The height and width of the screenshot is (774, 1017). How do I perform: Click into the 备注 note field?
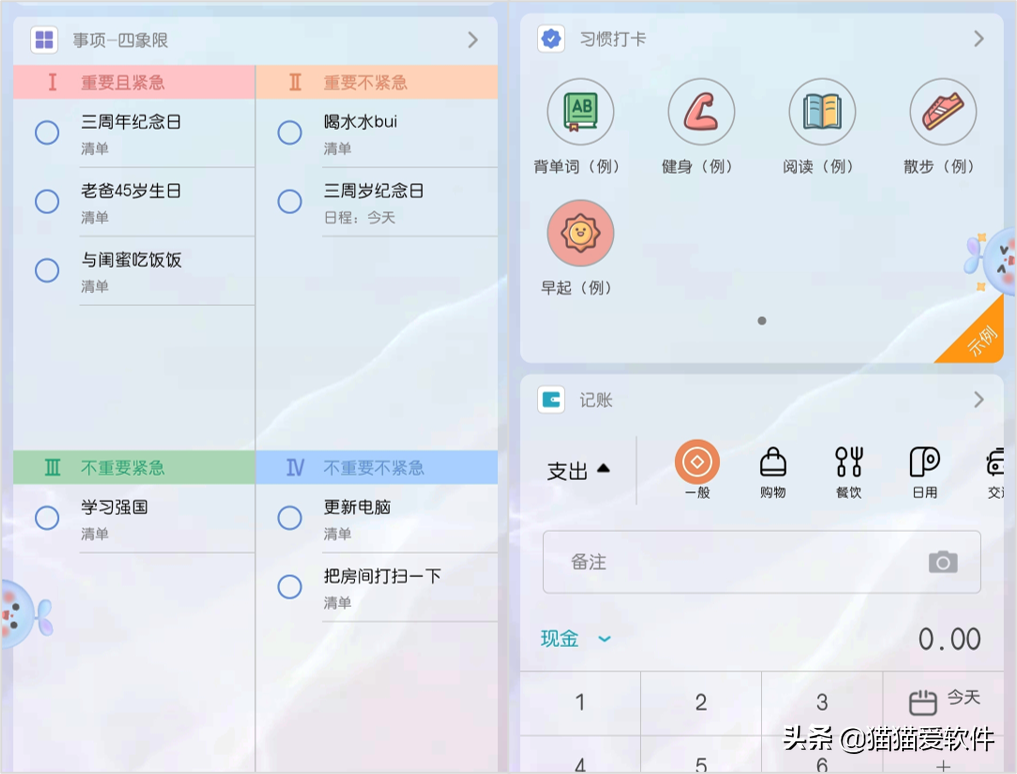click(730, 562)
